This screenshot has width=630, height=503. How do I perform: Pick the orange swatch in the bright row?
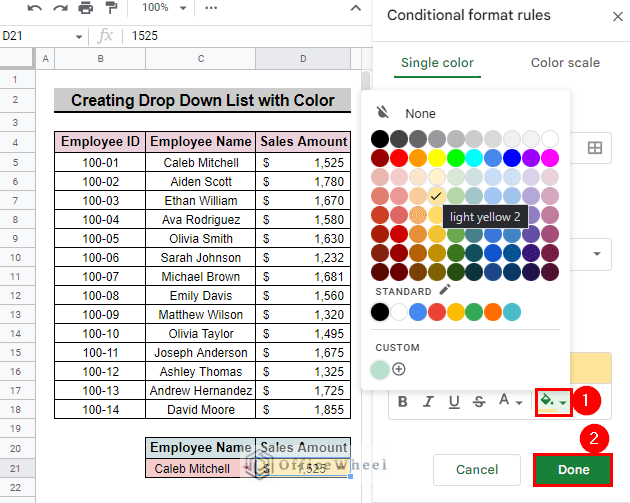pos(418,158)
